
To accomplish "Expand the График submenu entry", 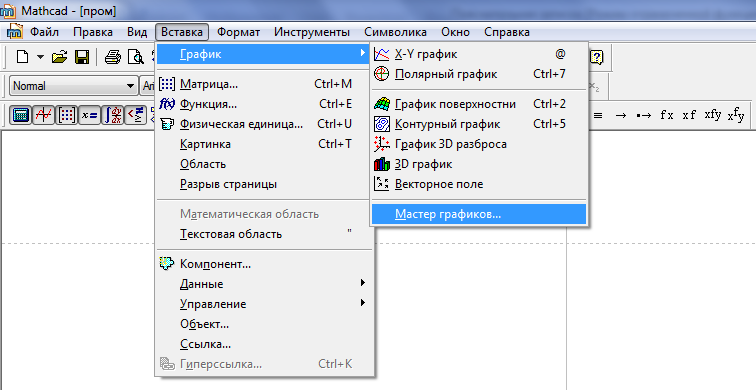I will 263,54.
